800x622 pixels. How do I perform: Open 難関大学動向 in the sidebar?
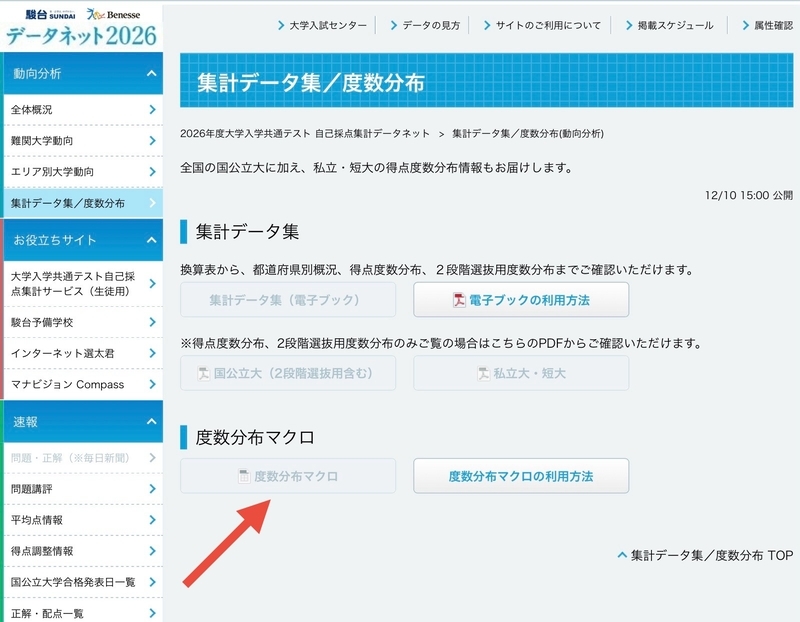pos(83,141)
